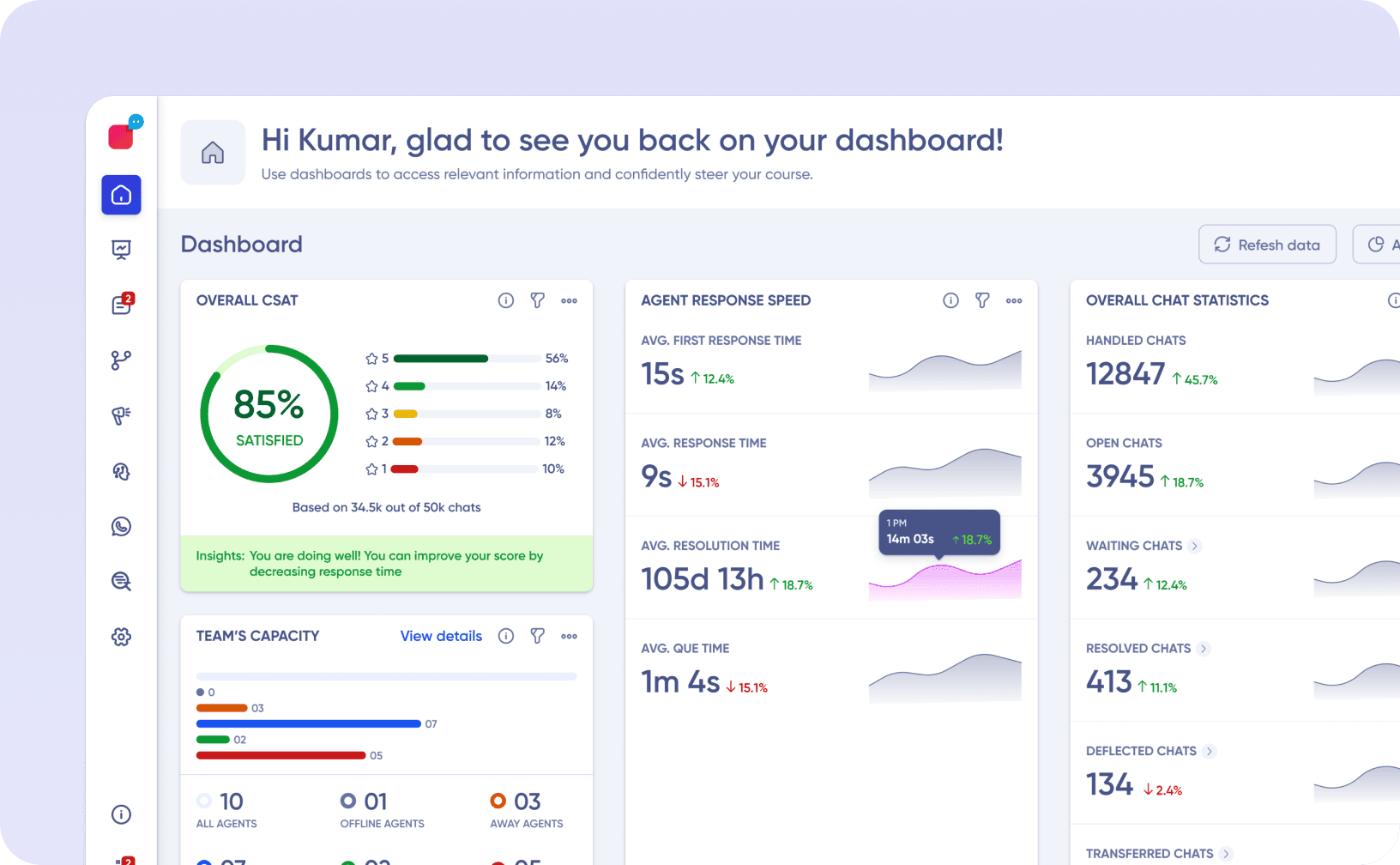Open the campaigns megaphone sidebar icon
Image resolution: width=1400 pixels, height=865 pixels.
click(121, 416)
